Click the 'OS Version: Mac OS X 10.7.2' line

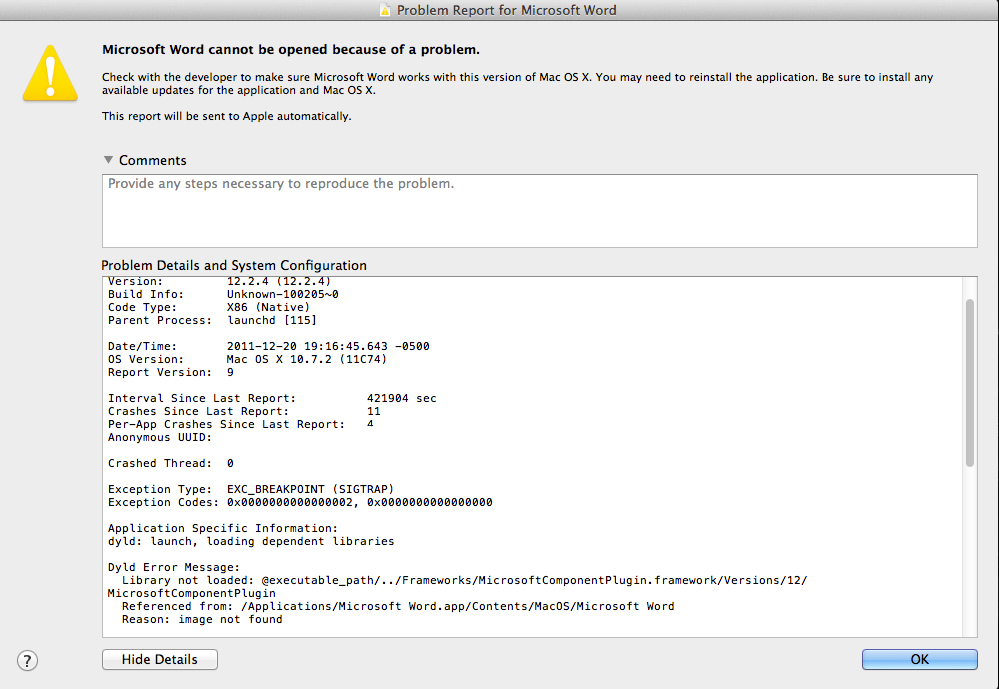pyautogui.click(x=247, y=359)
